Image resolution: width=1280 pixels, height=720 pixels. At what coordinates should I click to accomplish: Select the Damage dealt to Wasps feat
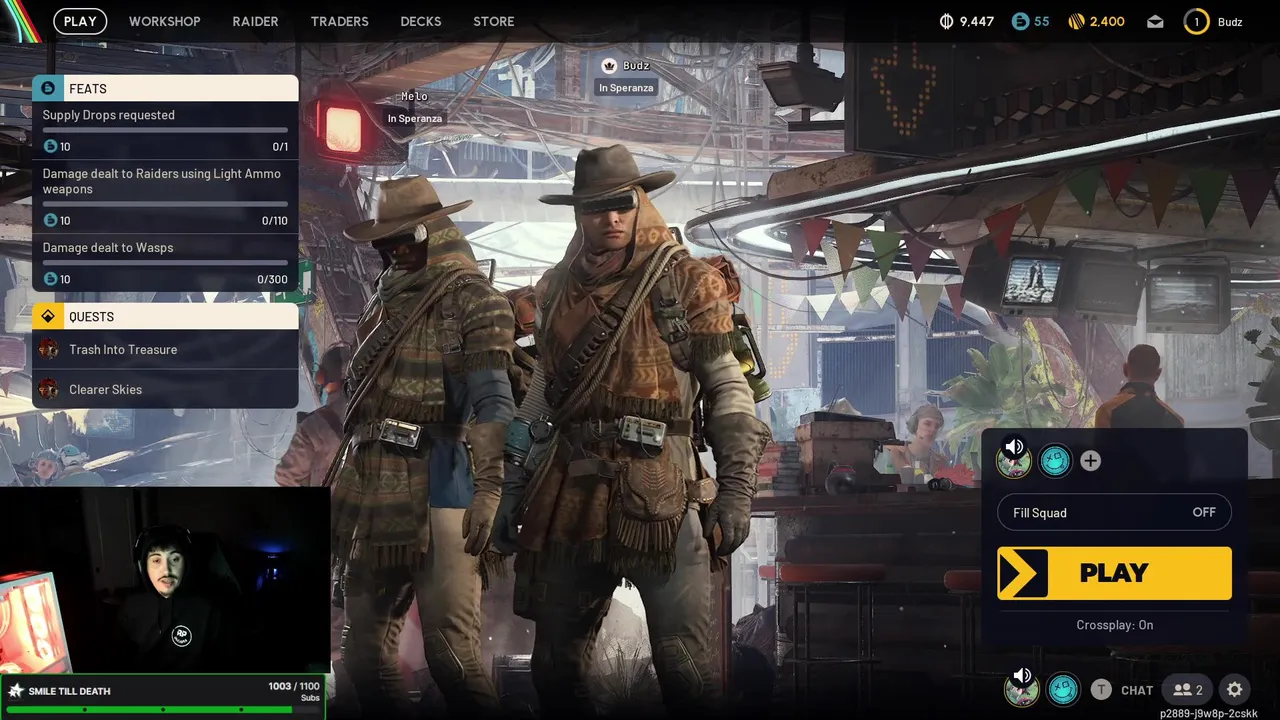coord(165,263)
